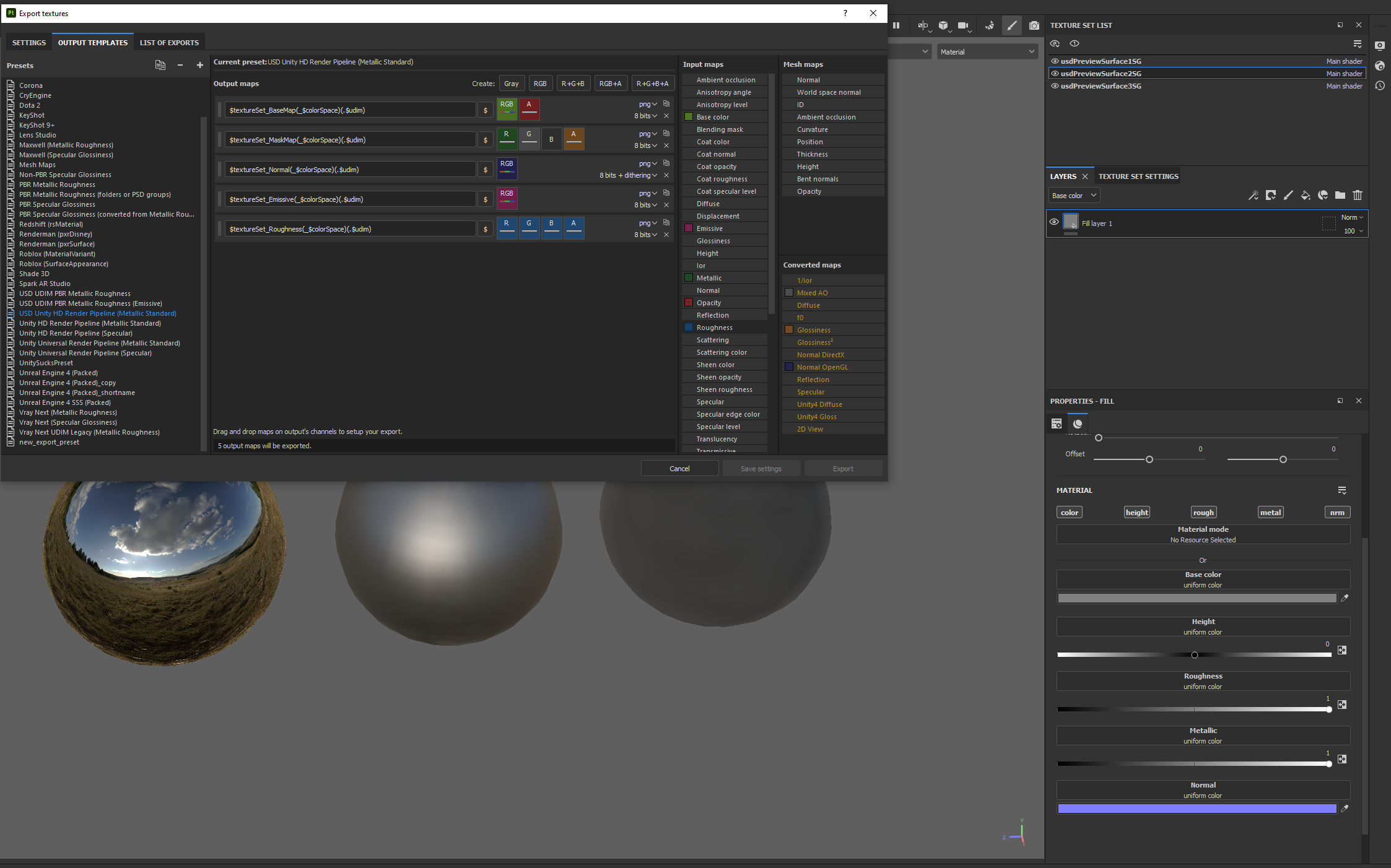The image size is (1391, 868).
Task: Open the Texture Set List options menu
Action: (1358, 44)
